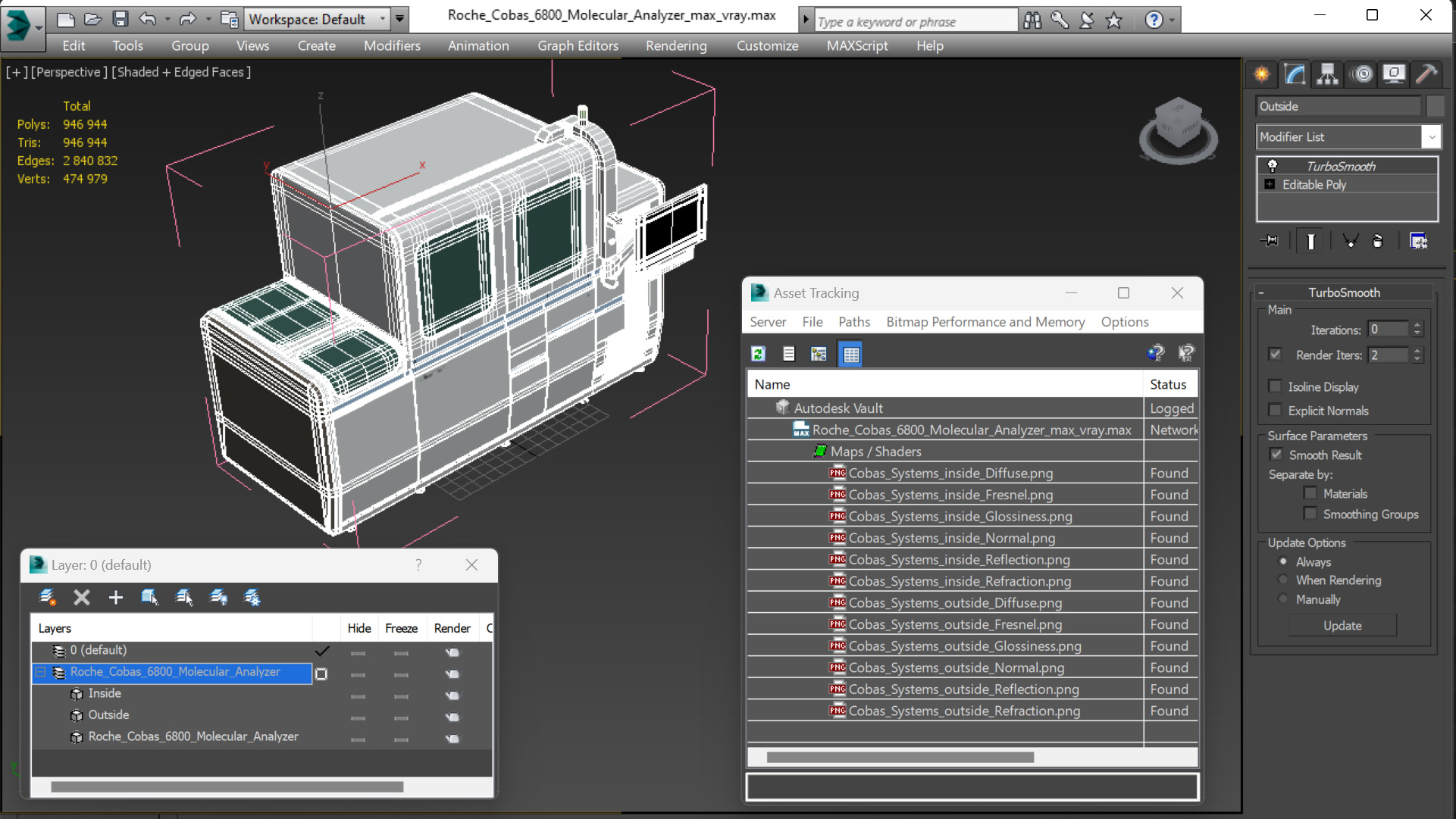Click the New Scene icon in title bar
Image resolution: width=1456 pixels, height=819 pixels.
pyautogui.click(x=66, y=19)
